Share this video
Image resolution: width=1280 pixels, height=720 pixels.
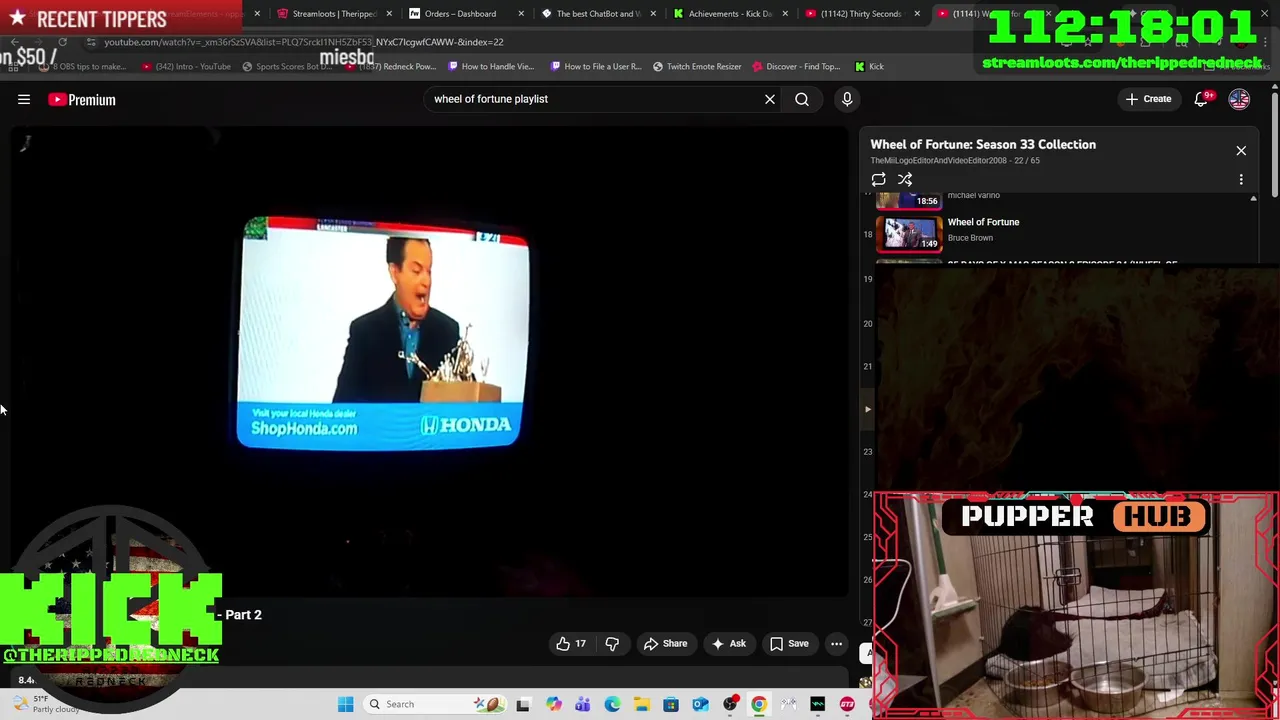point(665,644)
